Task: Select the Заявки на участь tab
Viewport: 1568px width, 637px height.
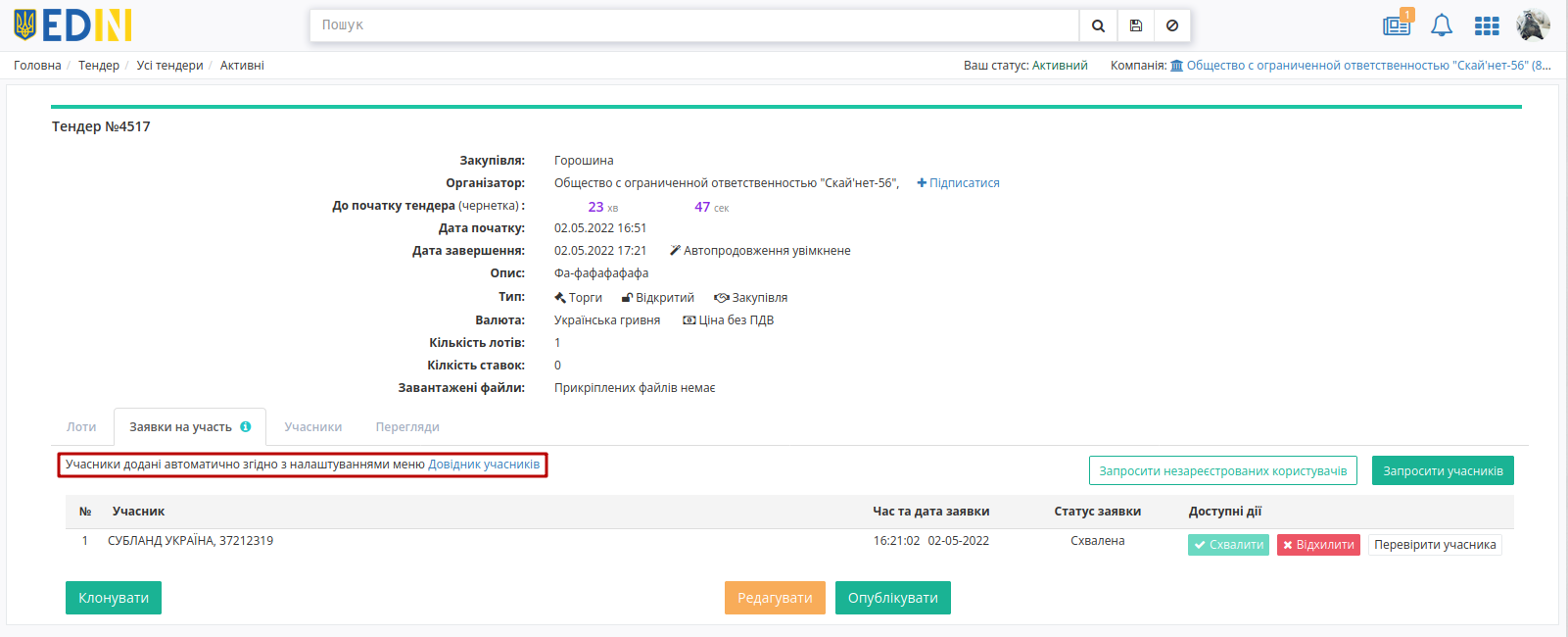Action: tap(190, 427)
